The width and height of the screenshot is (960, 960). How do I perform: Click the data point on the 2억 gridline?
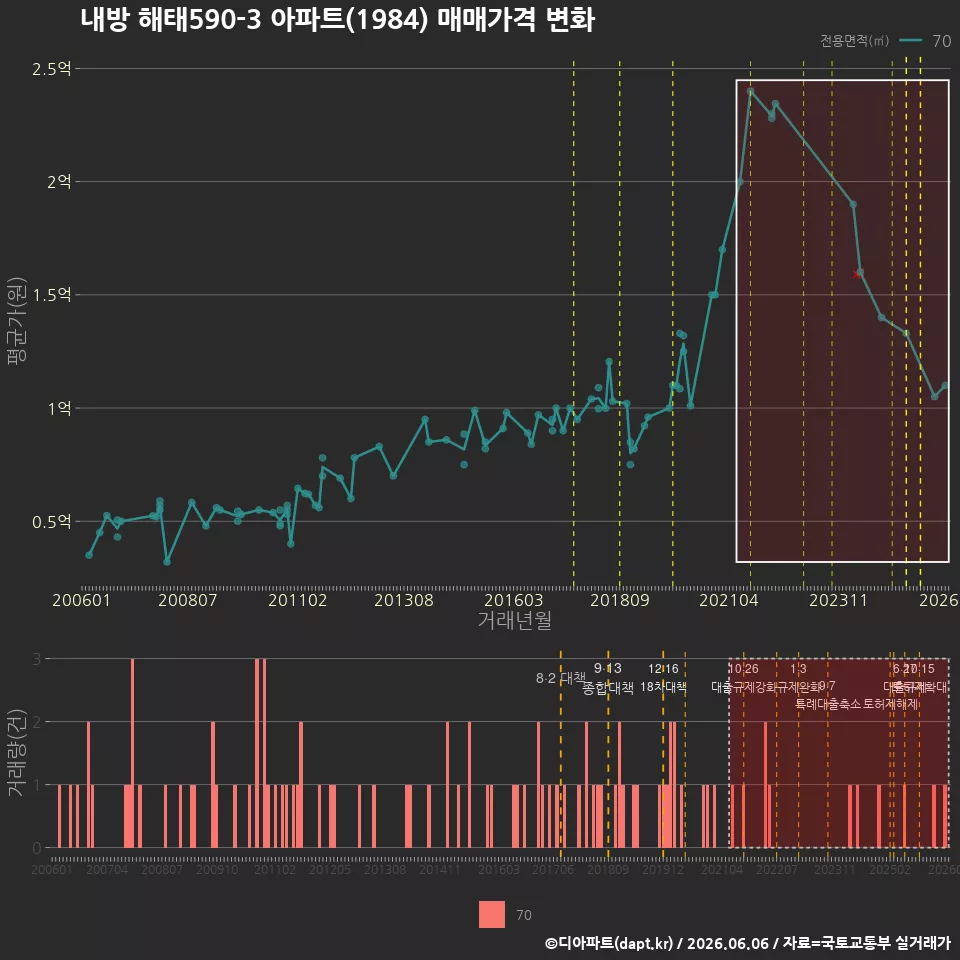[x=740, y=182]
